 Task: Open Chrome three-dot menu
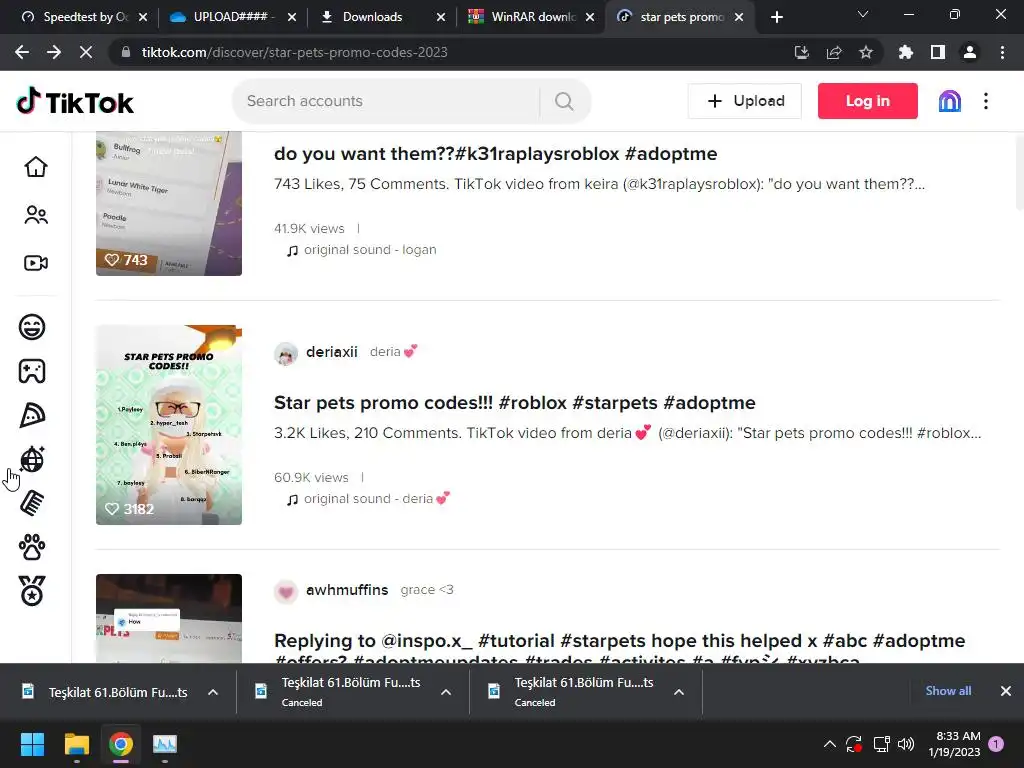pos(1002,52)
